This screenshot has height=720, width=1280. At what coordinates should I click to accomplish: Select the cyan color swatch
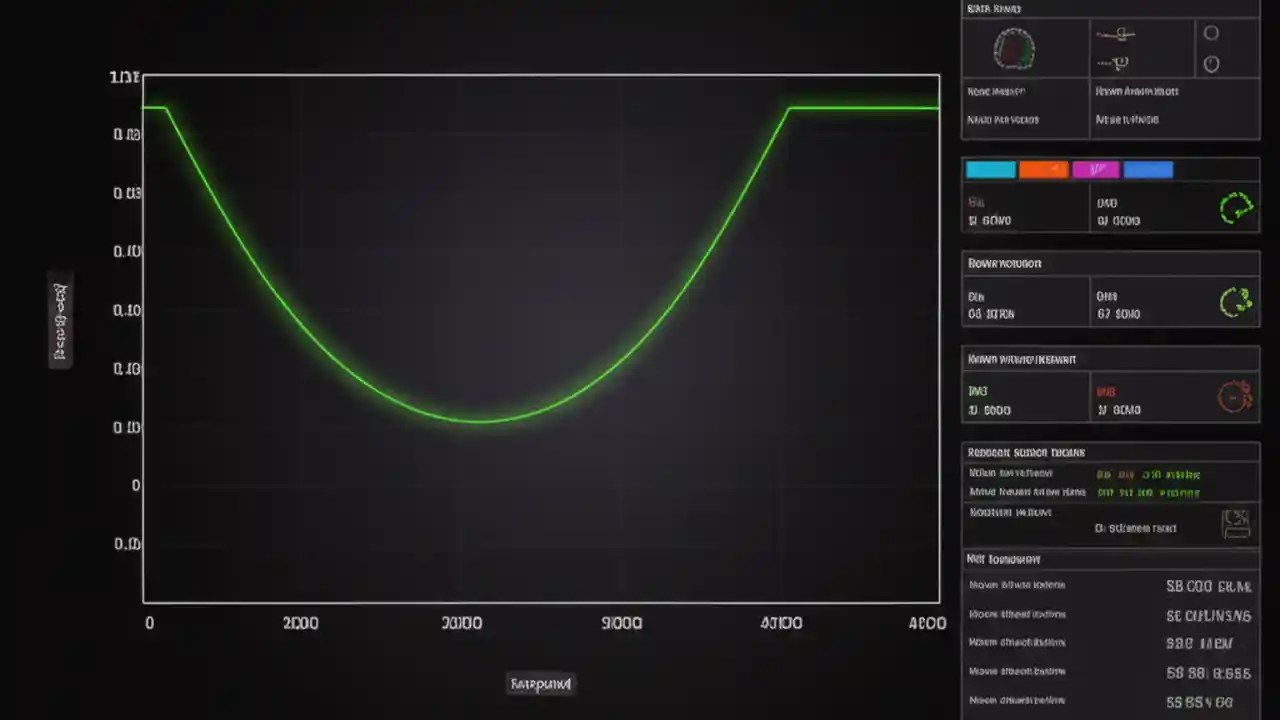pos(990,169)
